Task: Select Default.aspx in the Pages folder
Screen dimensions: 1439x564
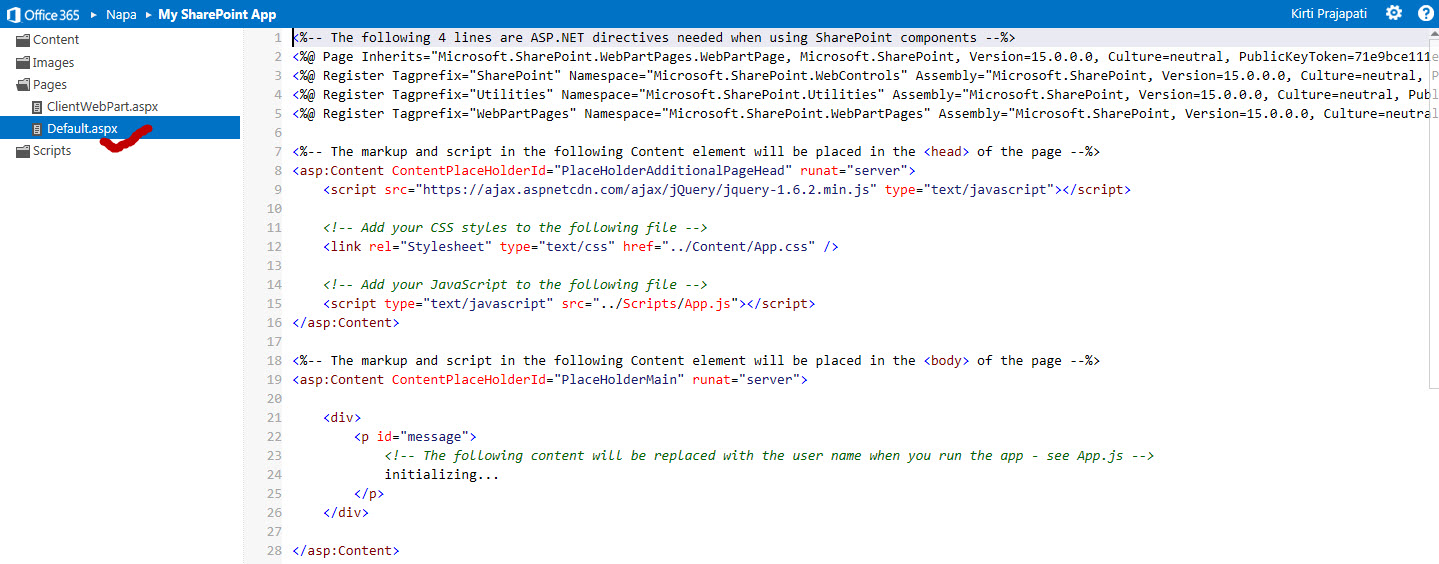Action: [82, 129]
